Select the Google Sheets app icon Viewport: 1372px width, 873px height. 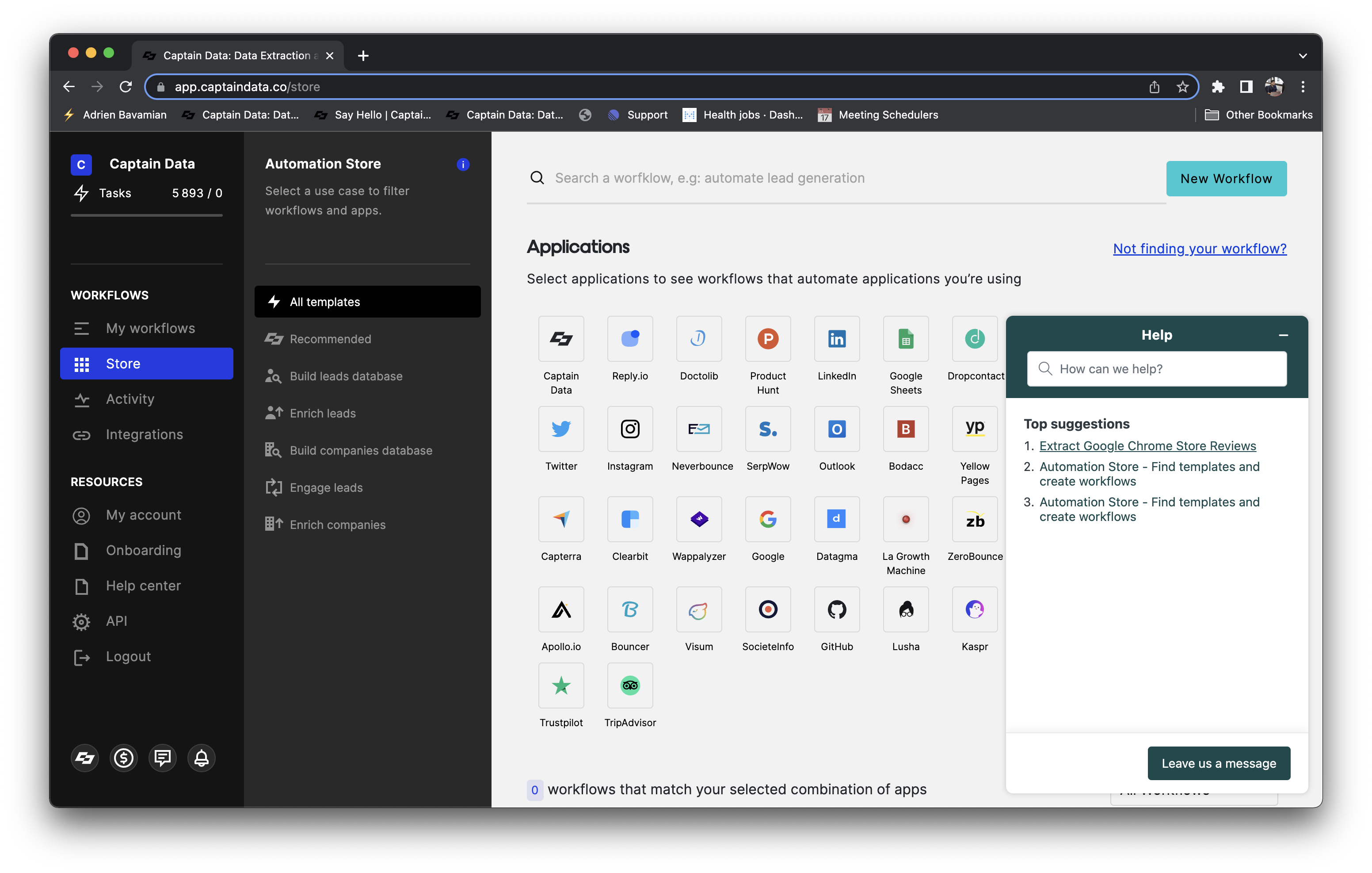tap(905, 339)
